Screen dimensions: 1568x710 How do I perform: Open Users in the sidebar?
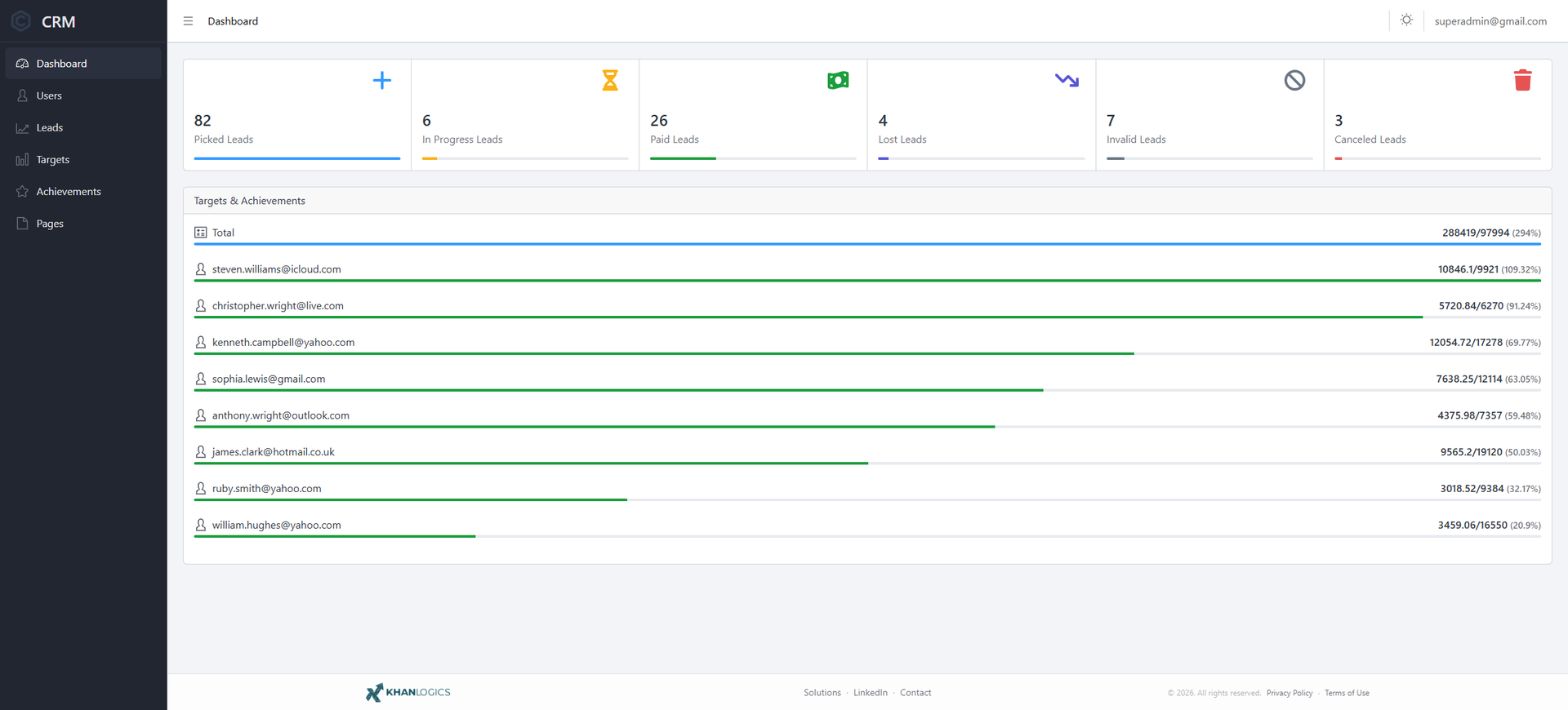(83, 95)
